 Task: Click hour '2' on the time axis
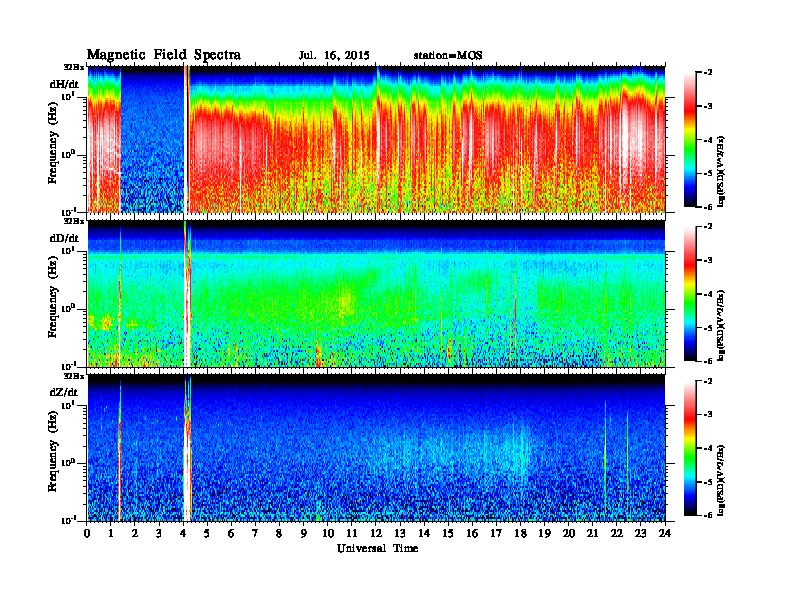pyautogui.click(x=135, y=534)
